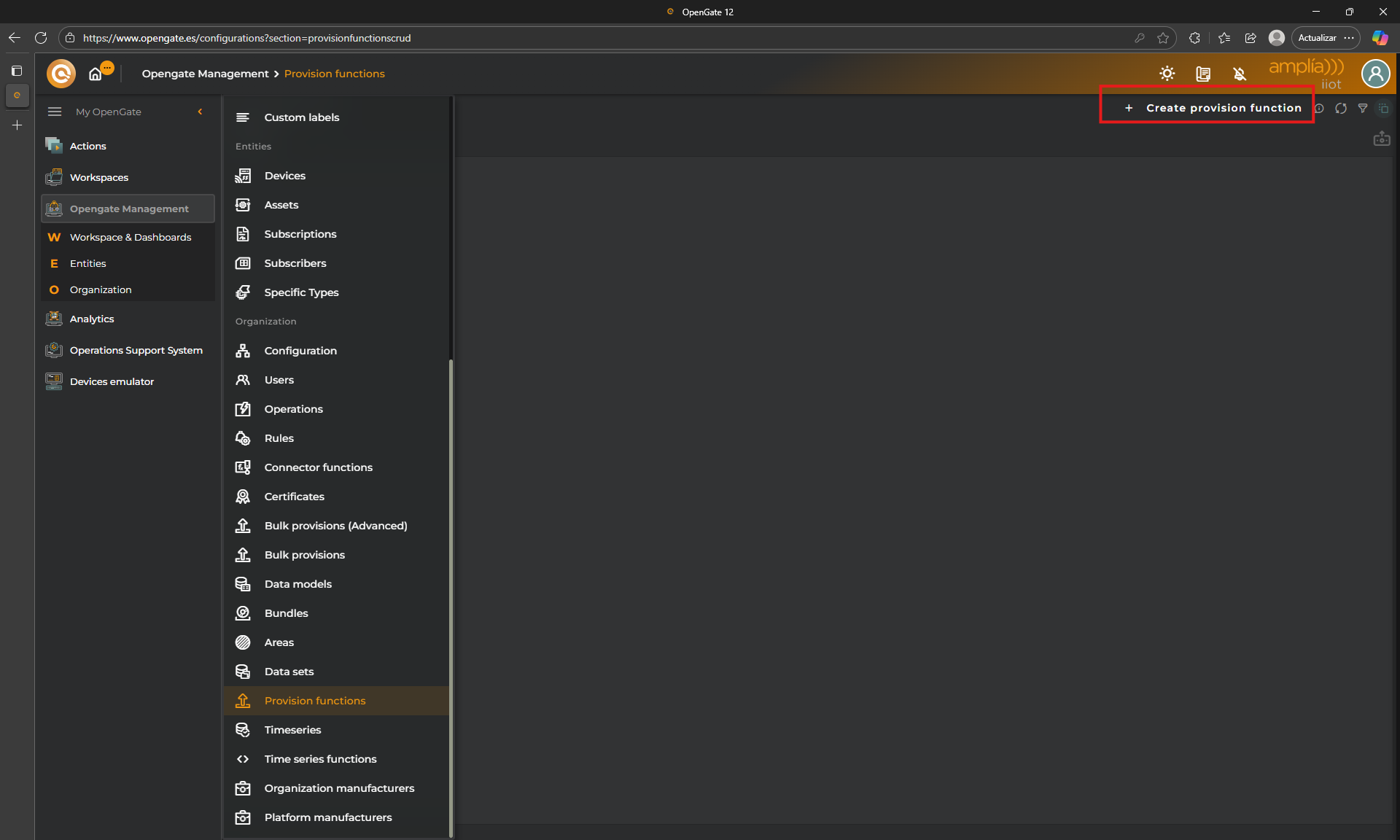Click the browser address bar URL
Screen dimensions: 1400x840
246,38
